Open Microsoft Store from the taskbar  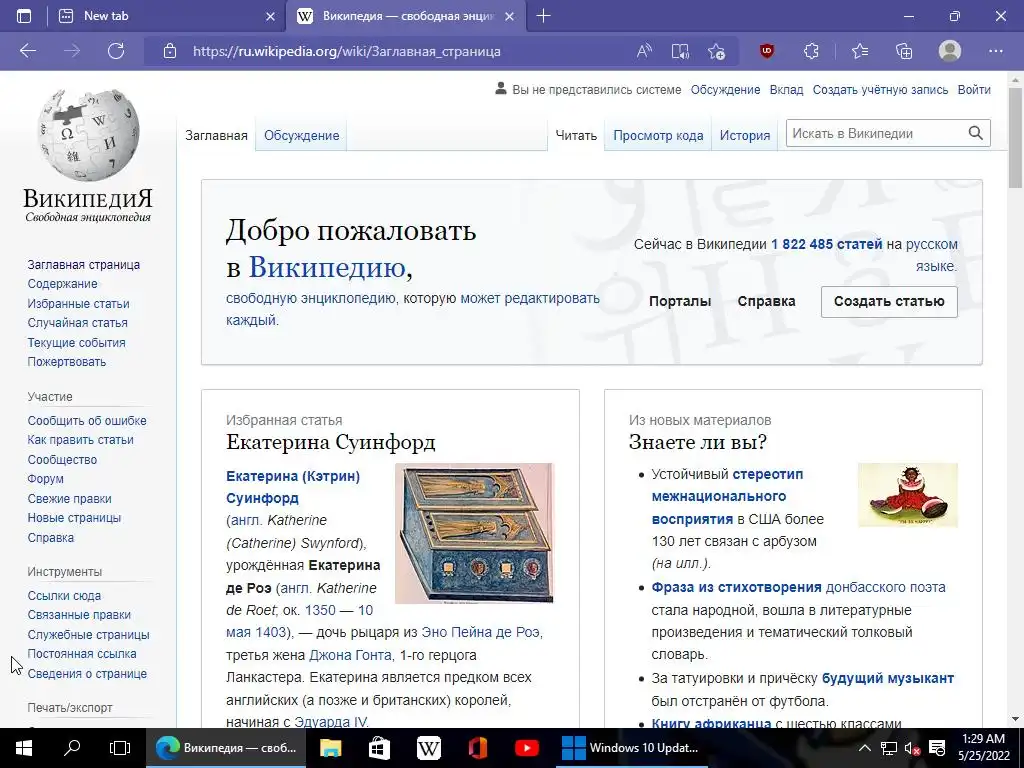coord(379,748)
